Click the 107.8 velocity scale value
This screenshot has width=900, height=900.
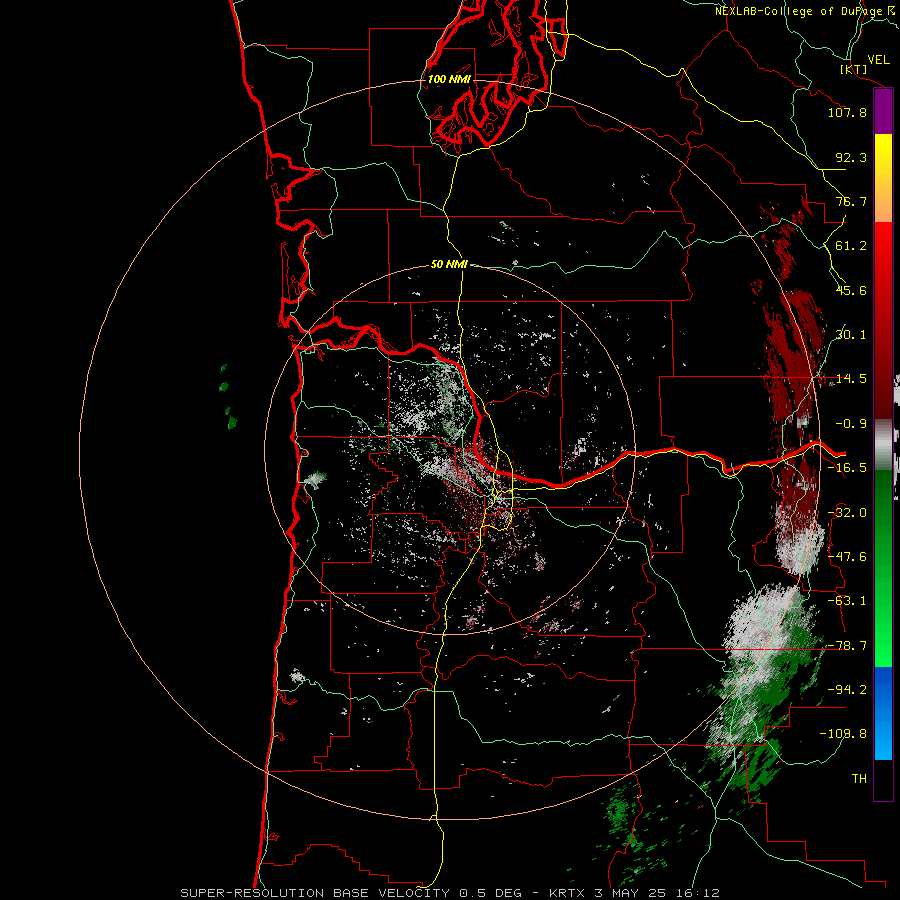847,112
